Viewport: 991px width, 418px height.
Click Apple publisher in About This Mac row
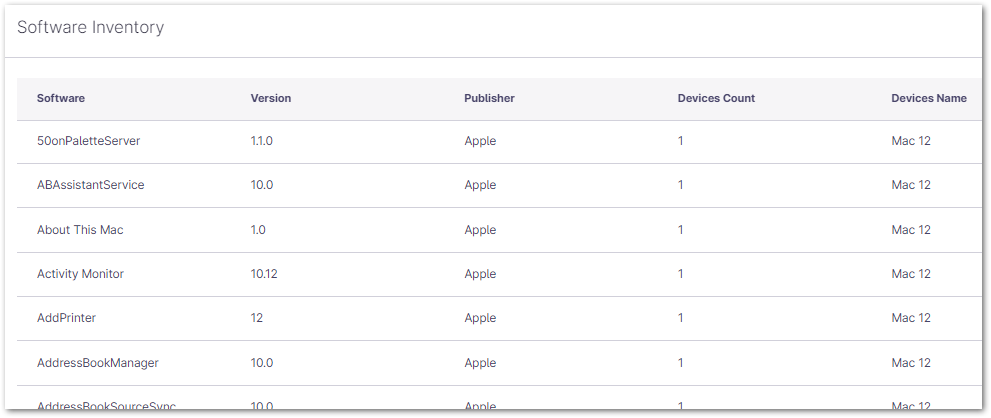(480, 230)
